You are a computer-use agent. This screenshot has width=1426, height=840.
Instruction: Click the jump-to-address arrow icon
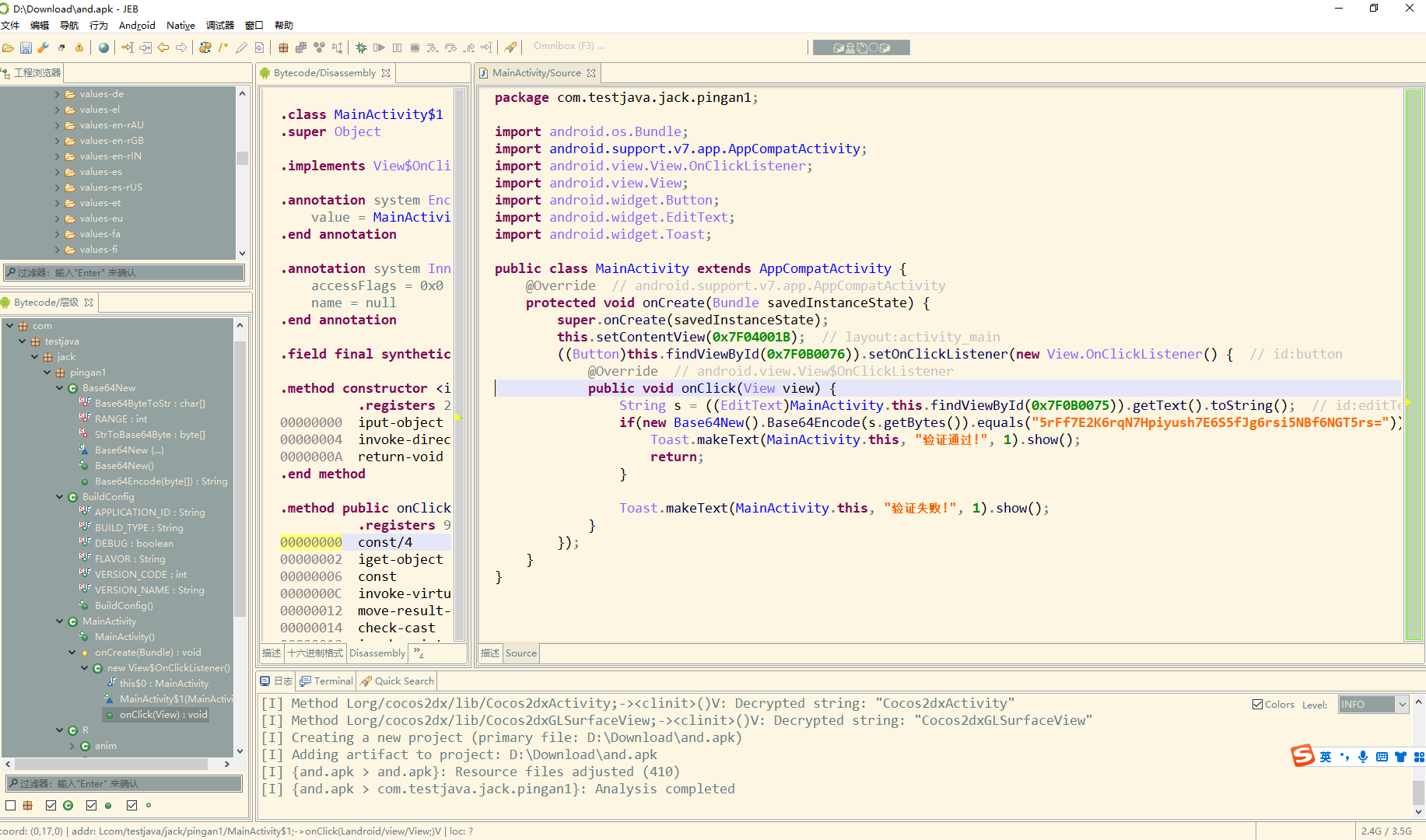pos(128,47)
